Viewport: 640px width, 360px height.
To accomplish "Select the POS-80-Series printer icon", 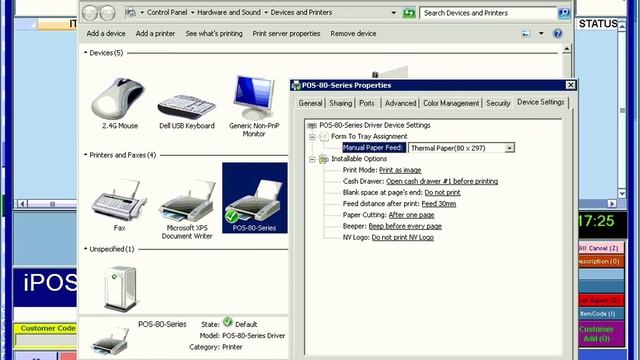I will click(x=254, y=201).
